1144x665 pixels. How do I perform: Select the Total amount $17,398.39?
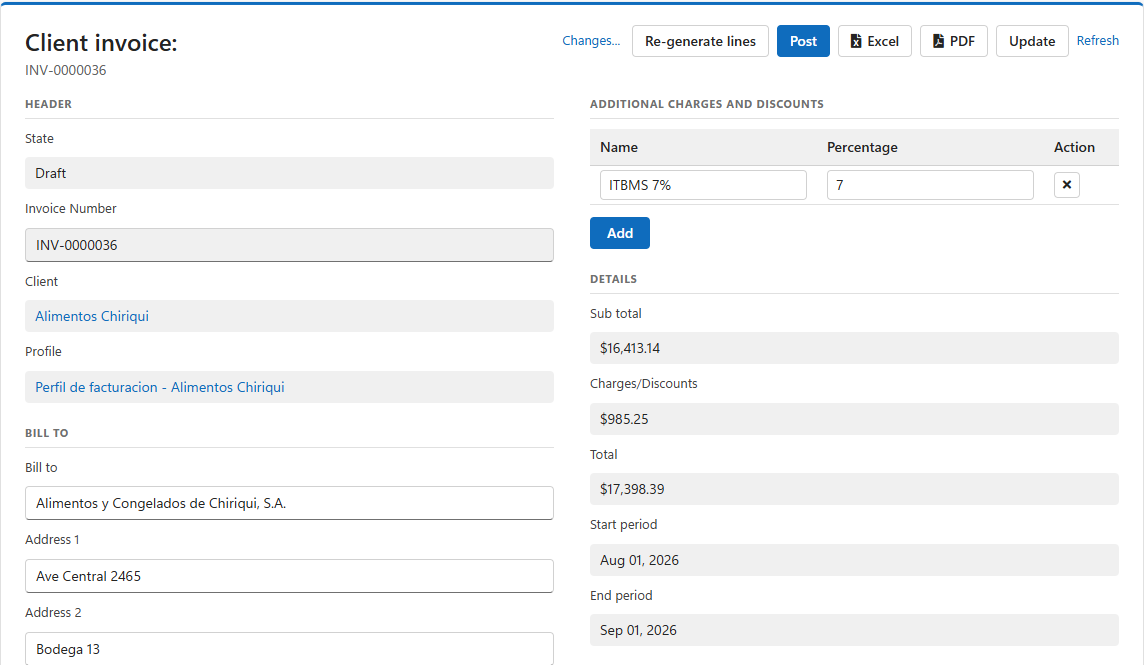(x=854, y=489)
